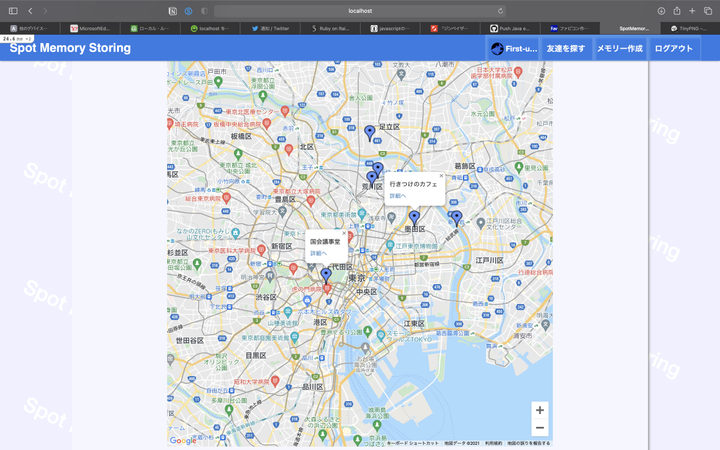Switch to the TinyPNG tab
This screenshot has width=720, height=450.
pyautogui.click(x=690, y=28)
